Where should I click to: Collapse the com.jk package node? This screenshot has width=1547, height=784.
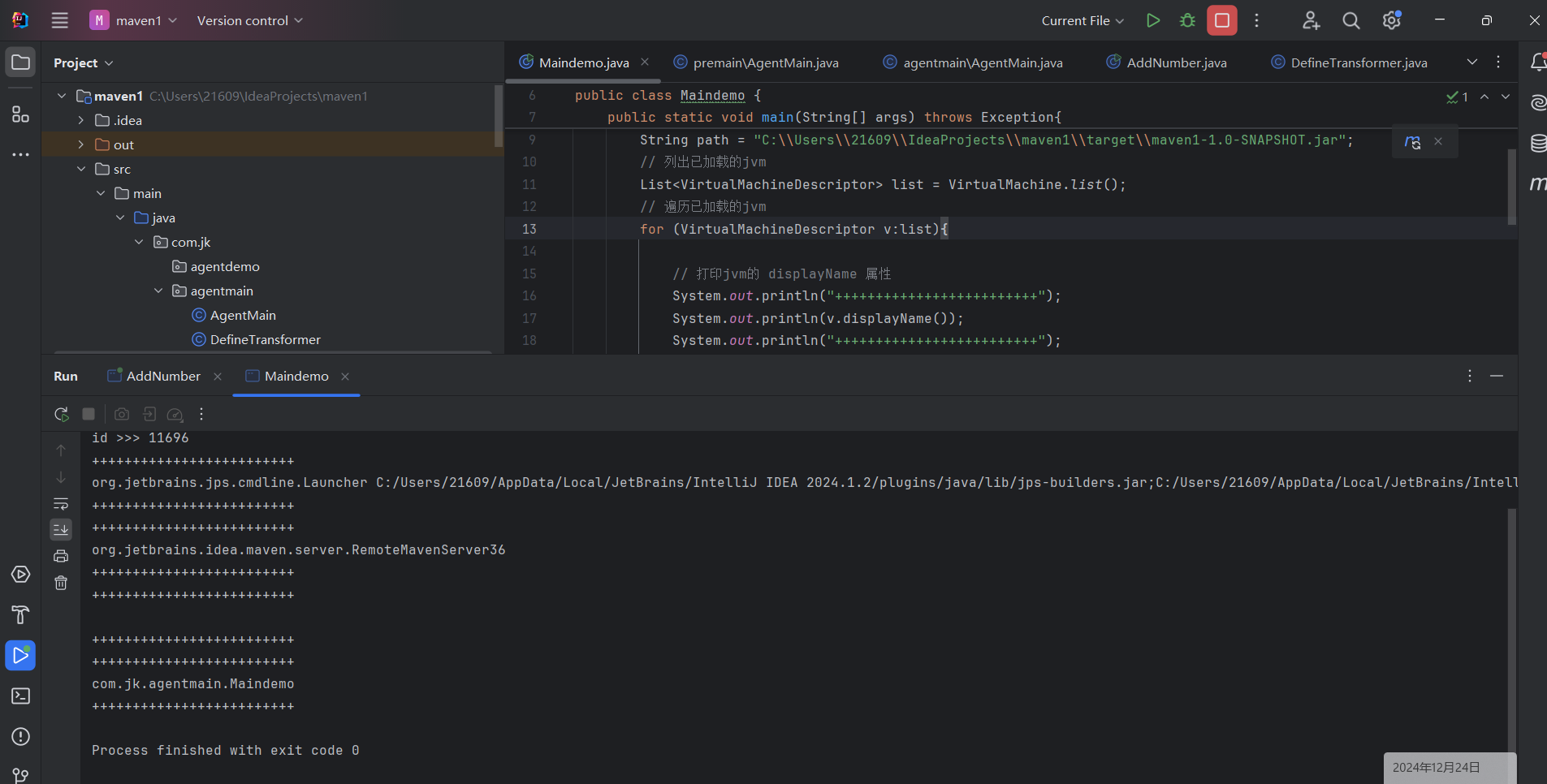tap(139, 242)
